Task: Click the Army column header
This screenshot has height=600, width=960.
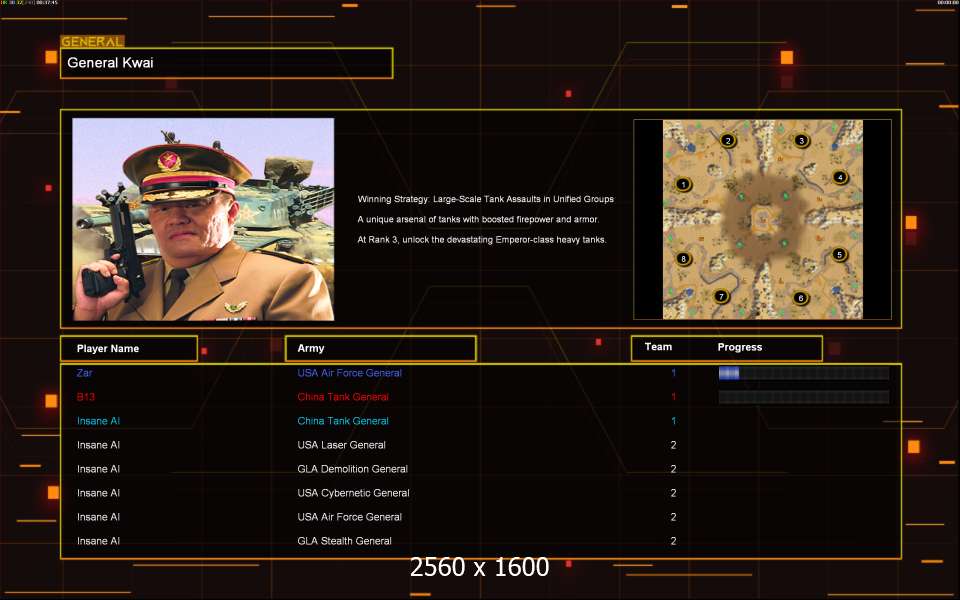Action: point(380,348)
